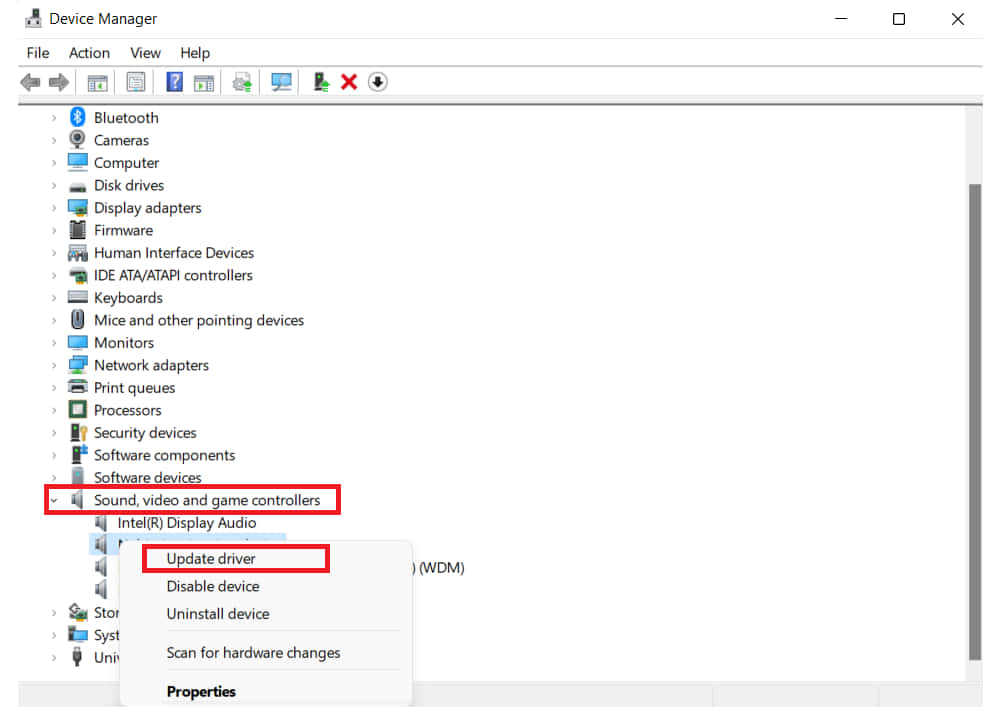Expand the Software components node
992x722 pixels.
(x=54, y=456)
